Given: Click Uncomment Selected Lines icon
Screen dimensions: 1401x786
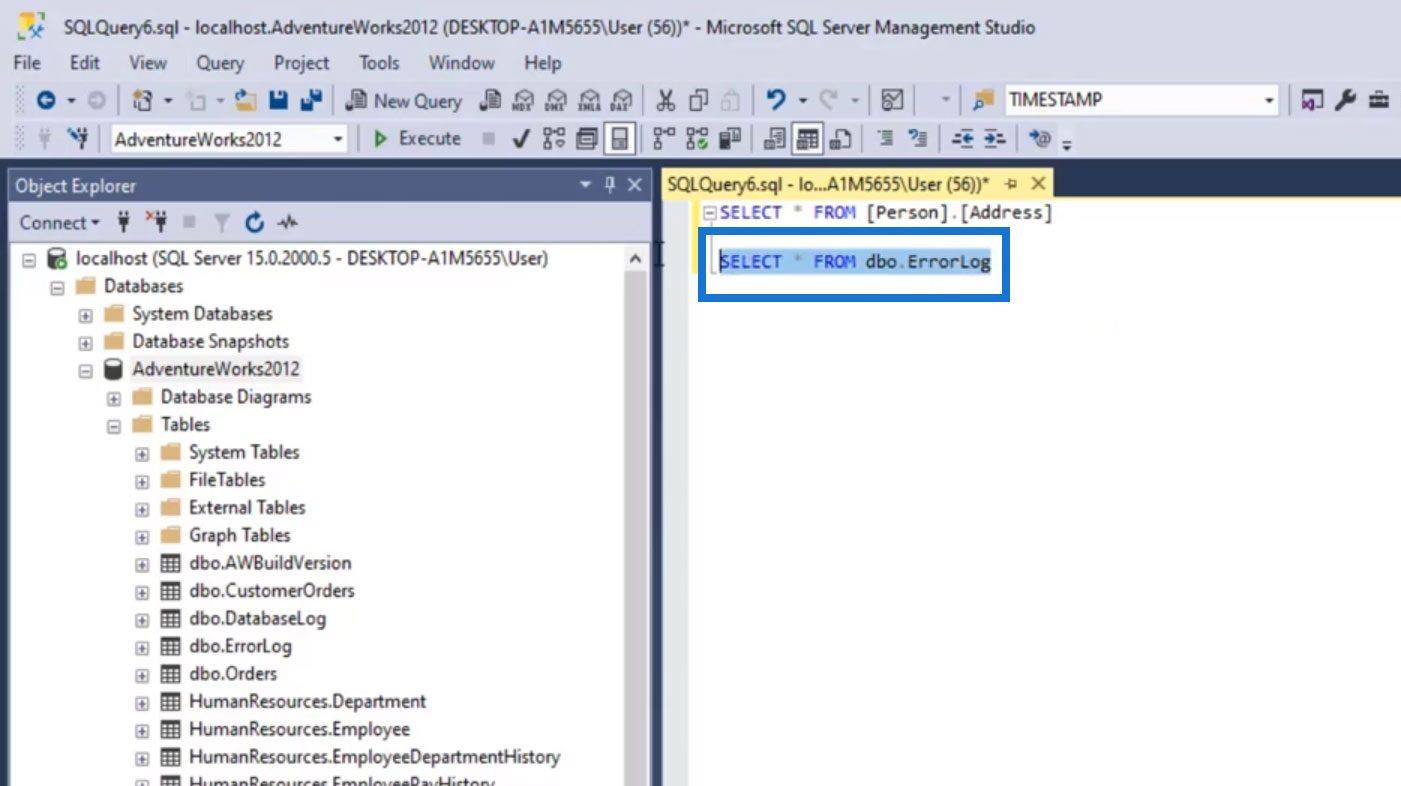Looking at the screenshot, I should [x=918, y=139].
